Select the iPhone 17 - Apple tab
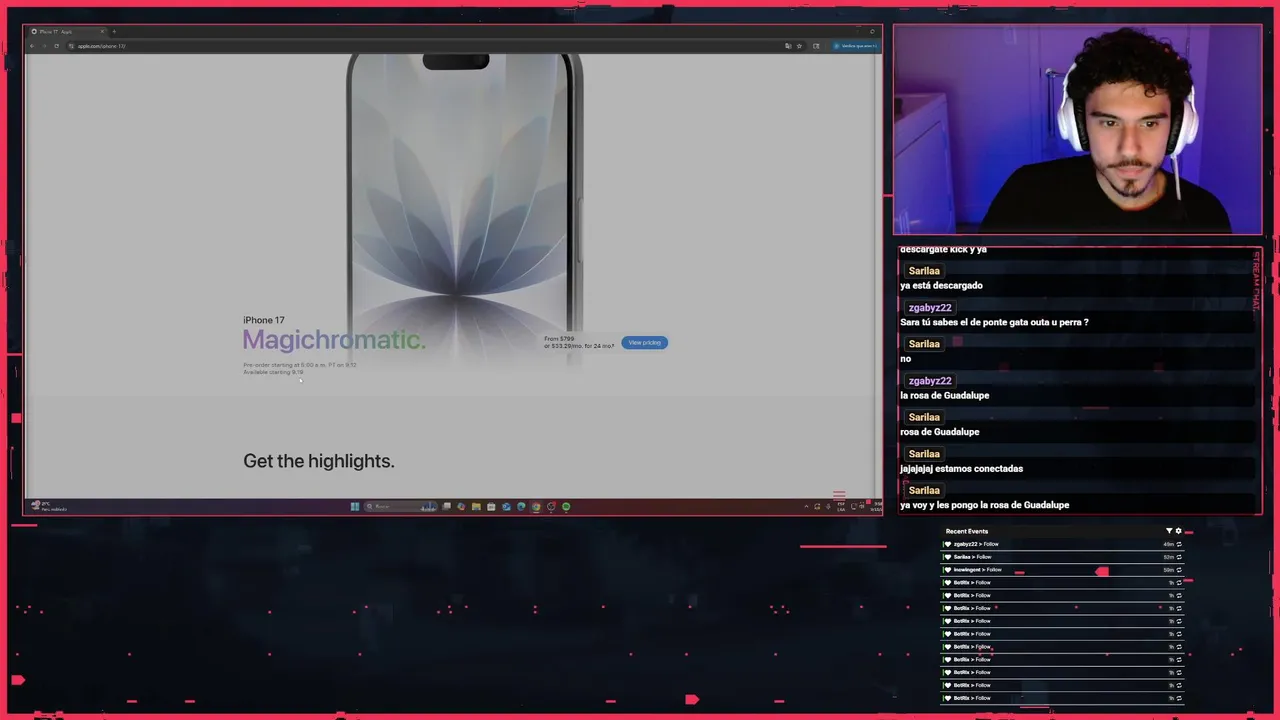1280x720 pixels. point(67,32)
